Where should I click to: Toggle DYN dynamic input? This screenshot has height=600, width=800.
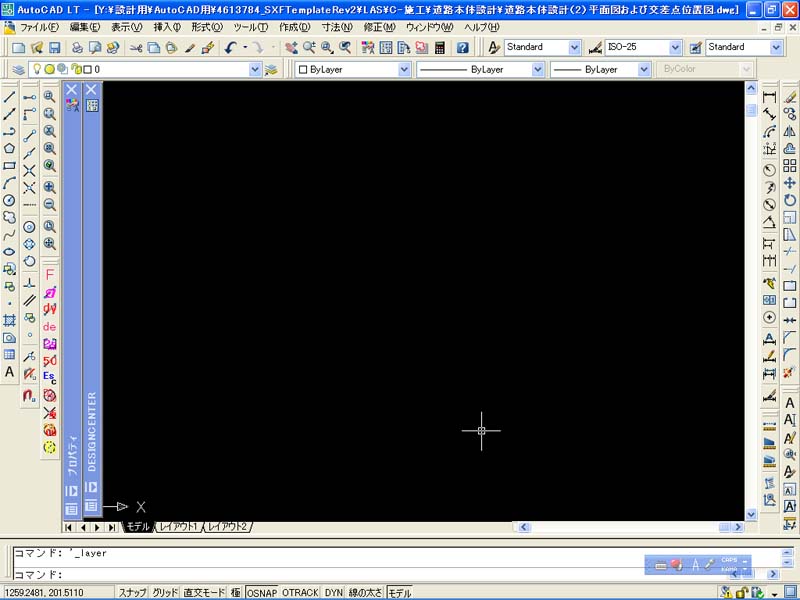pyautogui.click(x=334, y=592)
